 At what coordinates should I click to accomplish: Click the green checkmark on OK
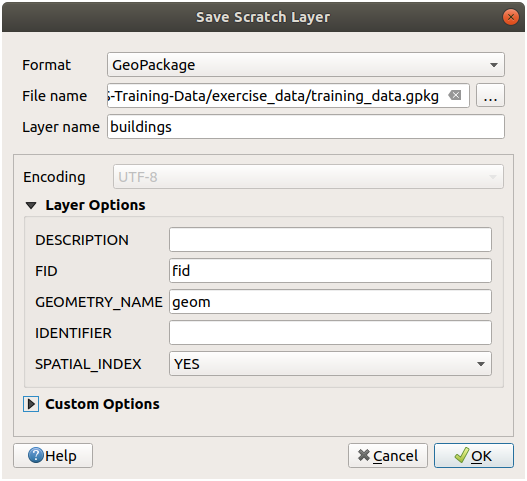point(461,455)
